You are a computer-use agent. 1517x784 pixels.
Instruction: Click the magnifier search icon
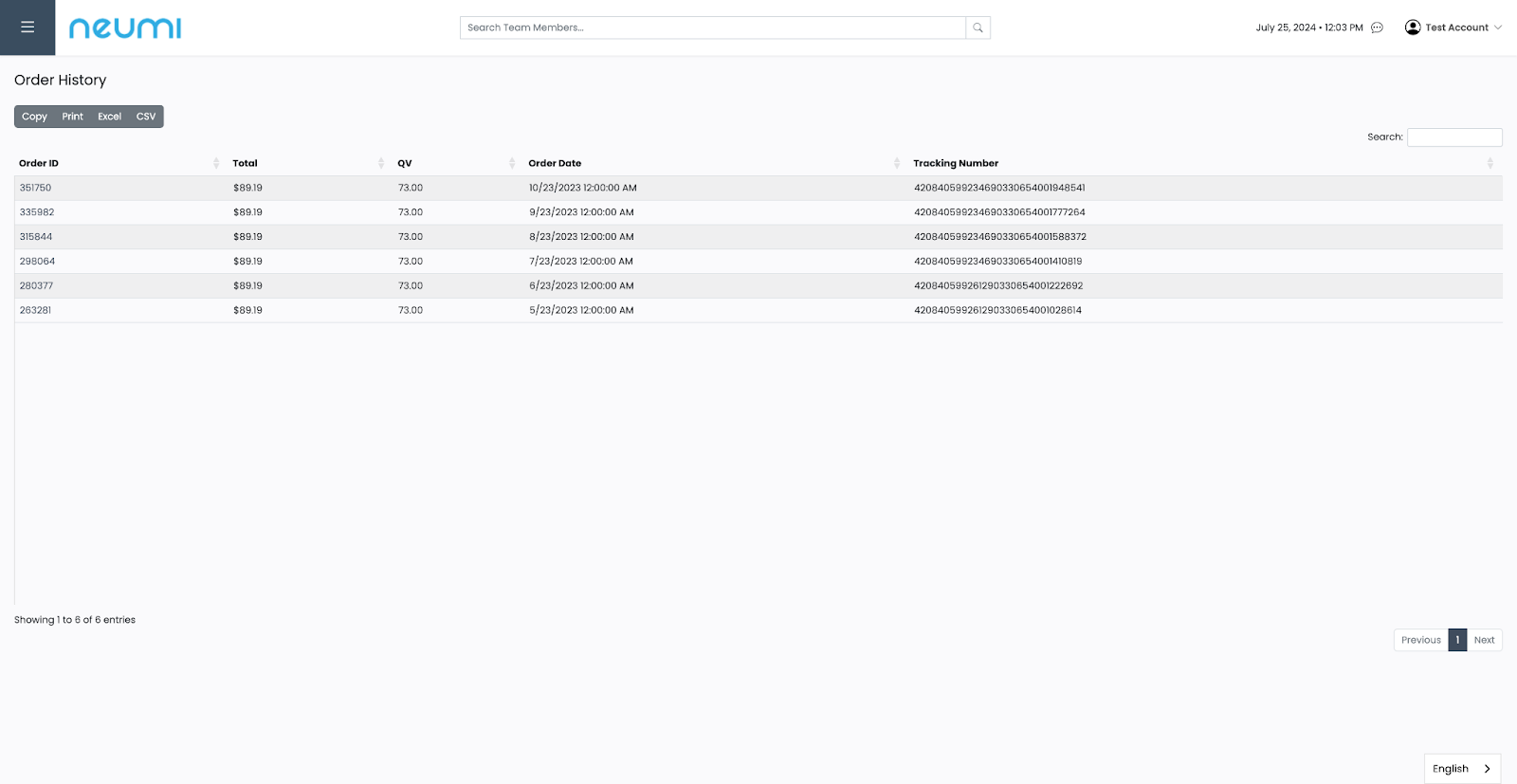(x=978, y=27)
